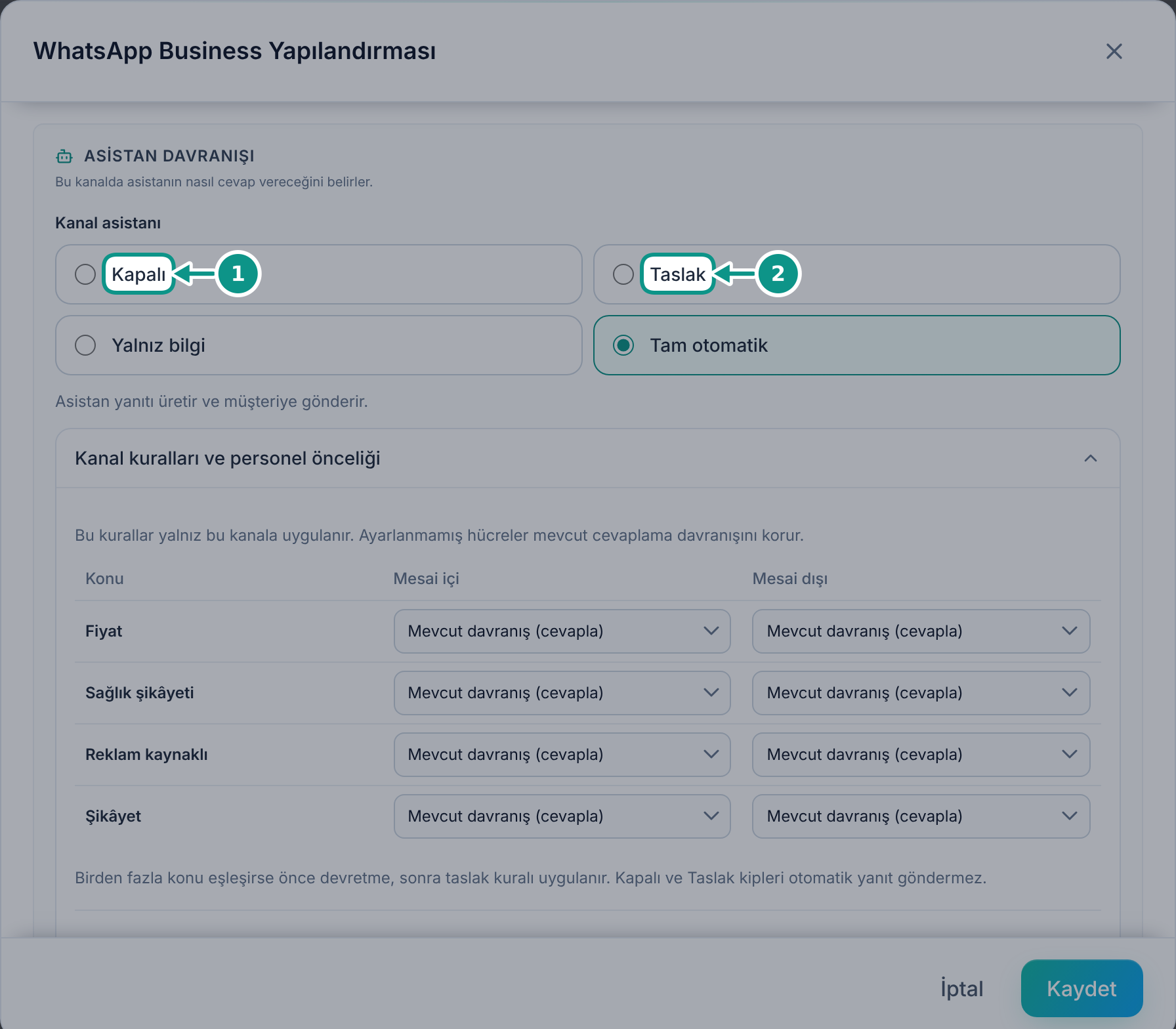This screenshot has height=1029, width=1176.
Task: Click the Konu column header
Action: click(x=104, y=579)
